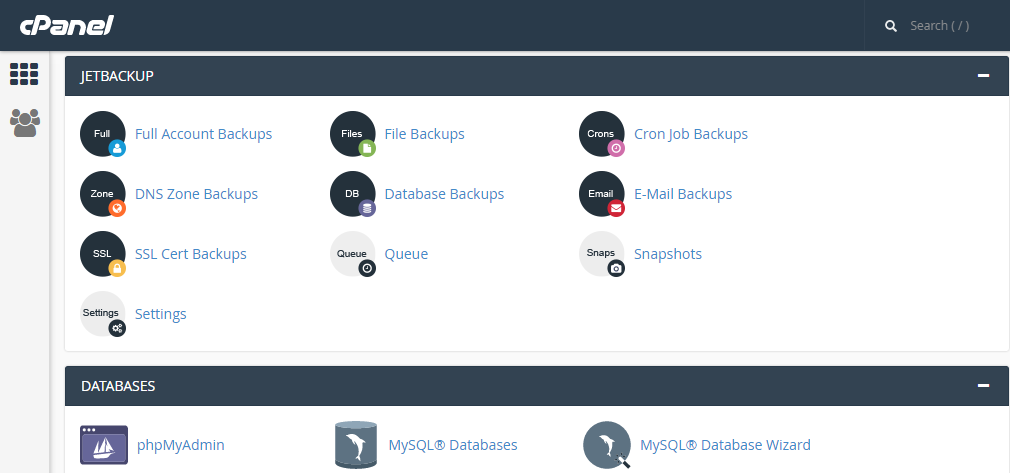Viewport: 1010px width, 473px height.
Task: Click the Queue icon
Action: (353, 254)
